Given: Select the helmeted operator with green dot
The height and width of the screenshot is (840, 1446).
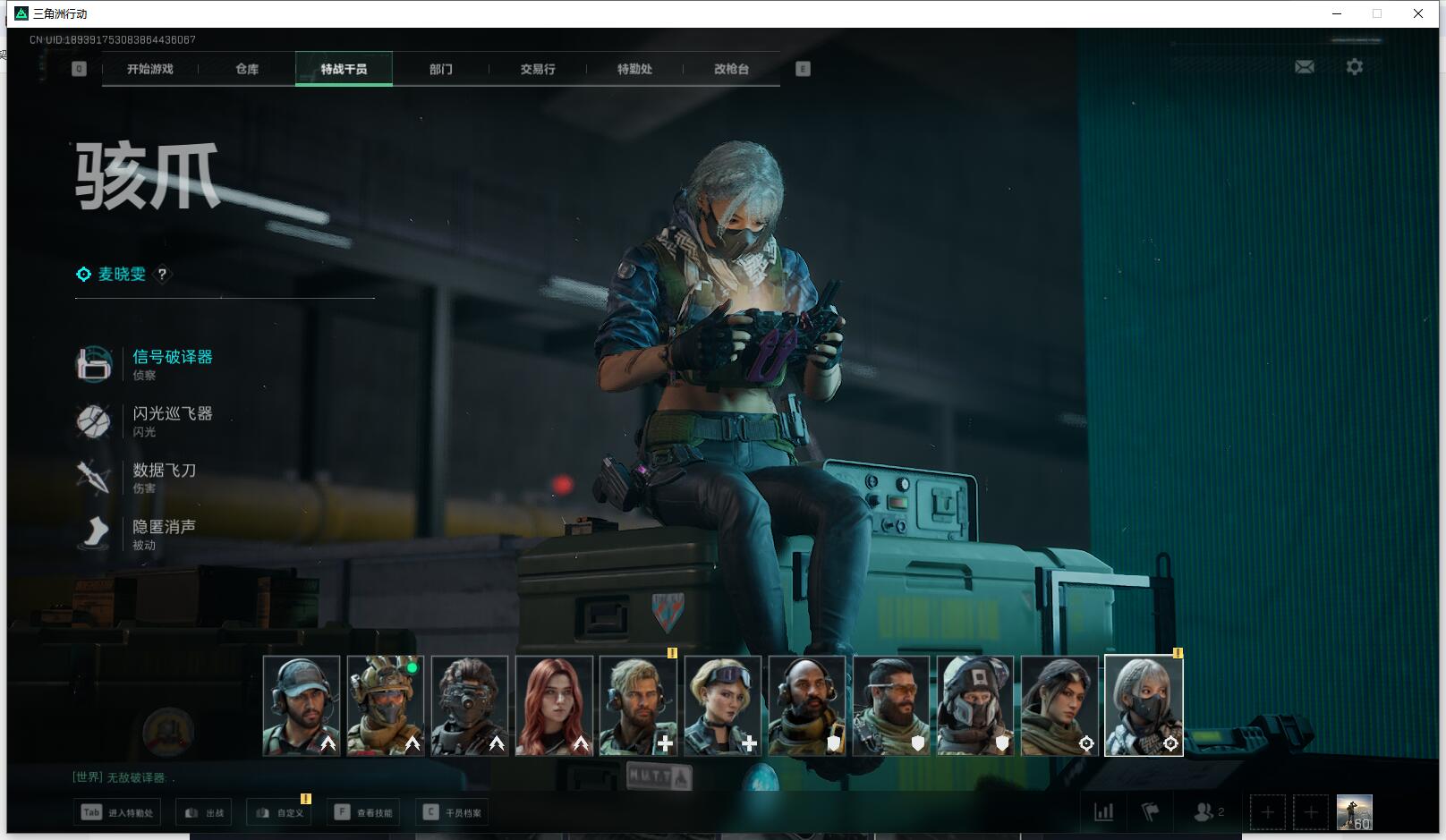Looking at the screenshot, I should (x=386, y=706).
